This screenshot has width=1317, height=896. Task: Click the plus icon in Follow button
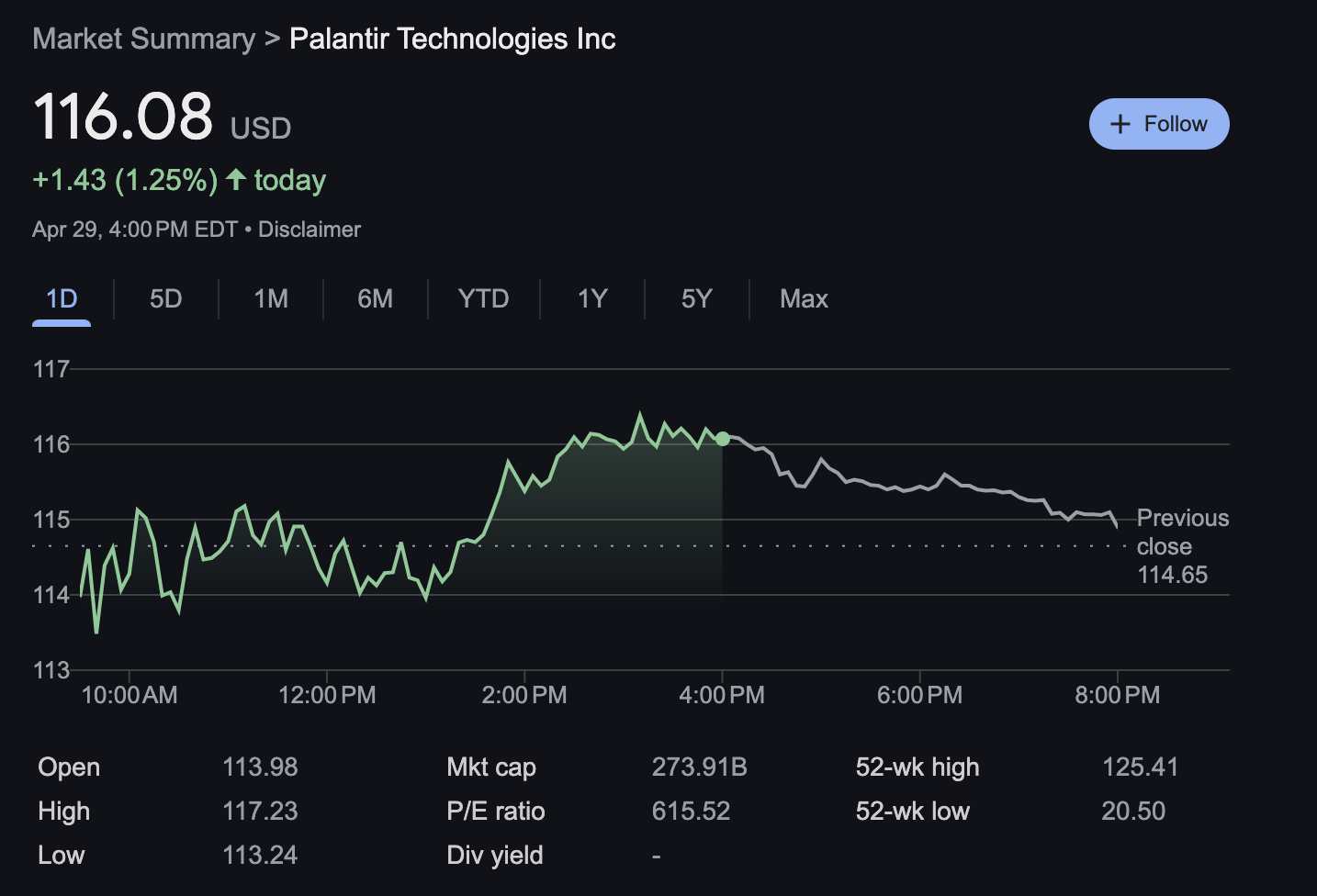(1120, 124)
